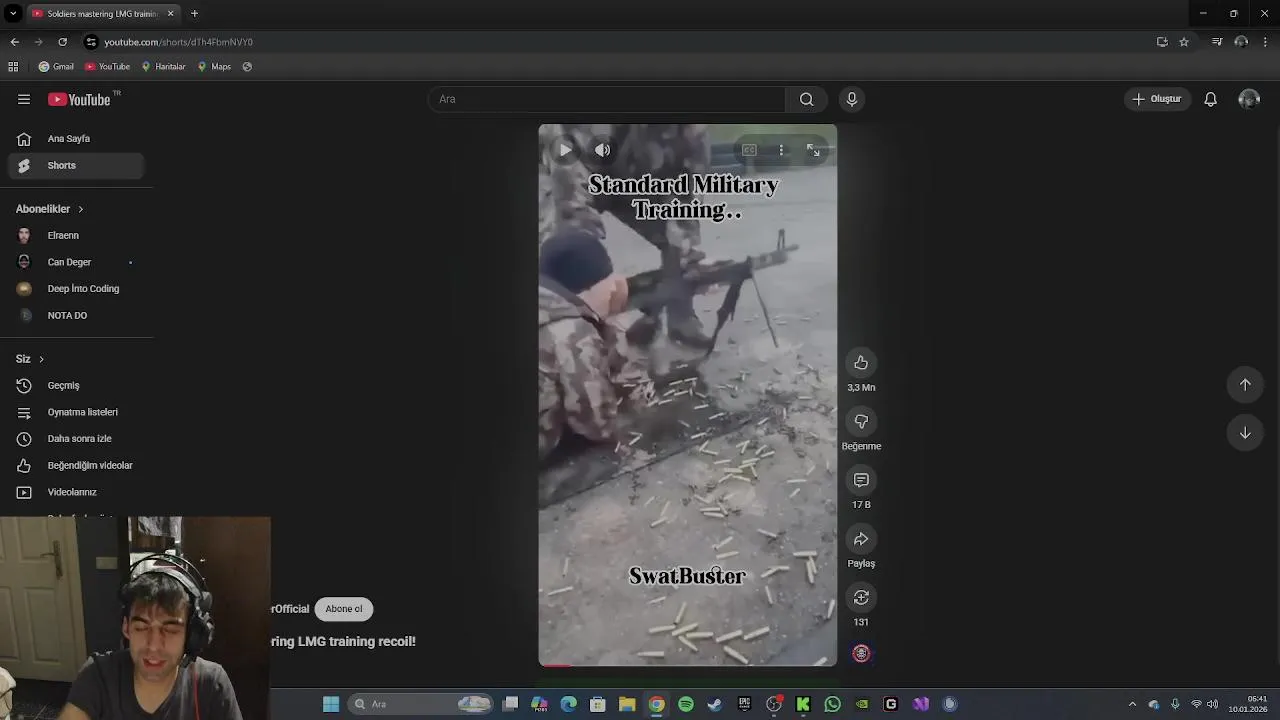Viewport: 1280px width, 720px height.
Task: Click the taskbar Ara search box
Action: (x=422, y=704)
